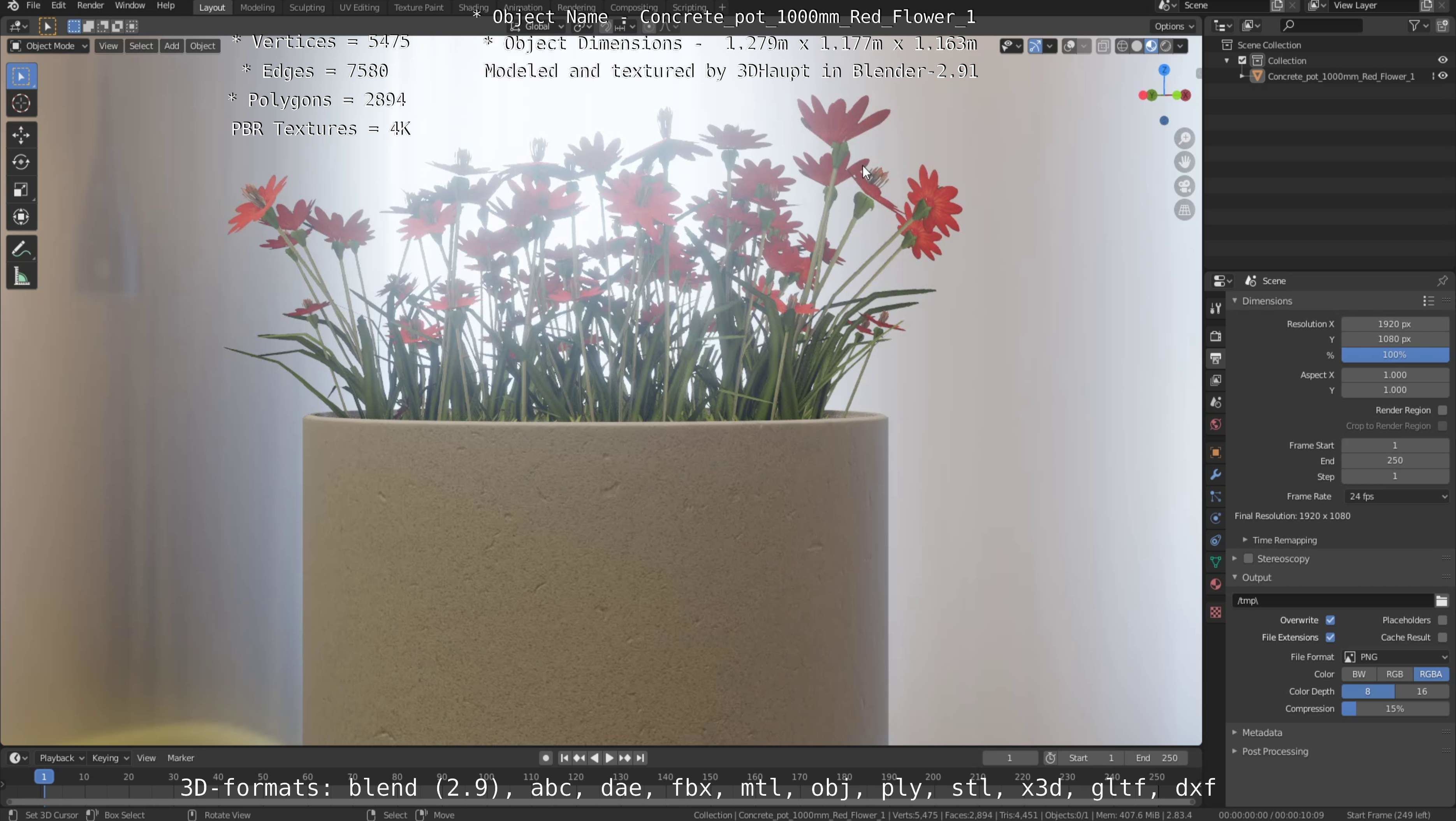This screenshot has width=1456, height=821.
Task: Toggle the Overwrite checkbox
Action: 1331,621
